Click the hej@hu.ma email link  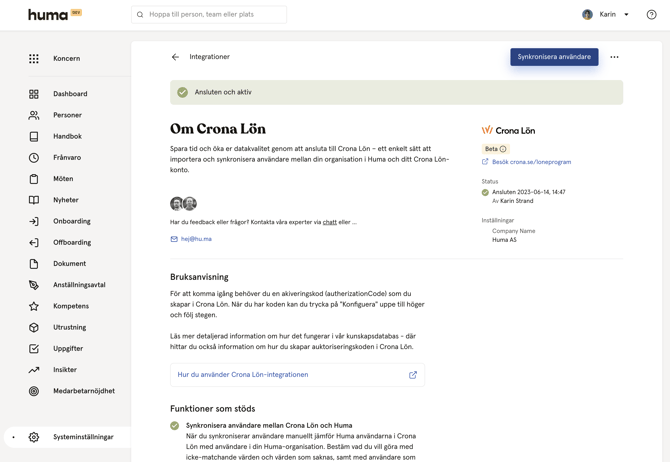[196, 239]
